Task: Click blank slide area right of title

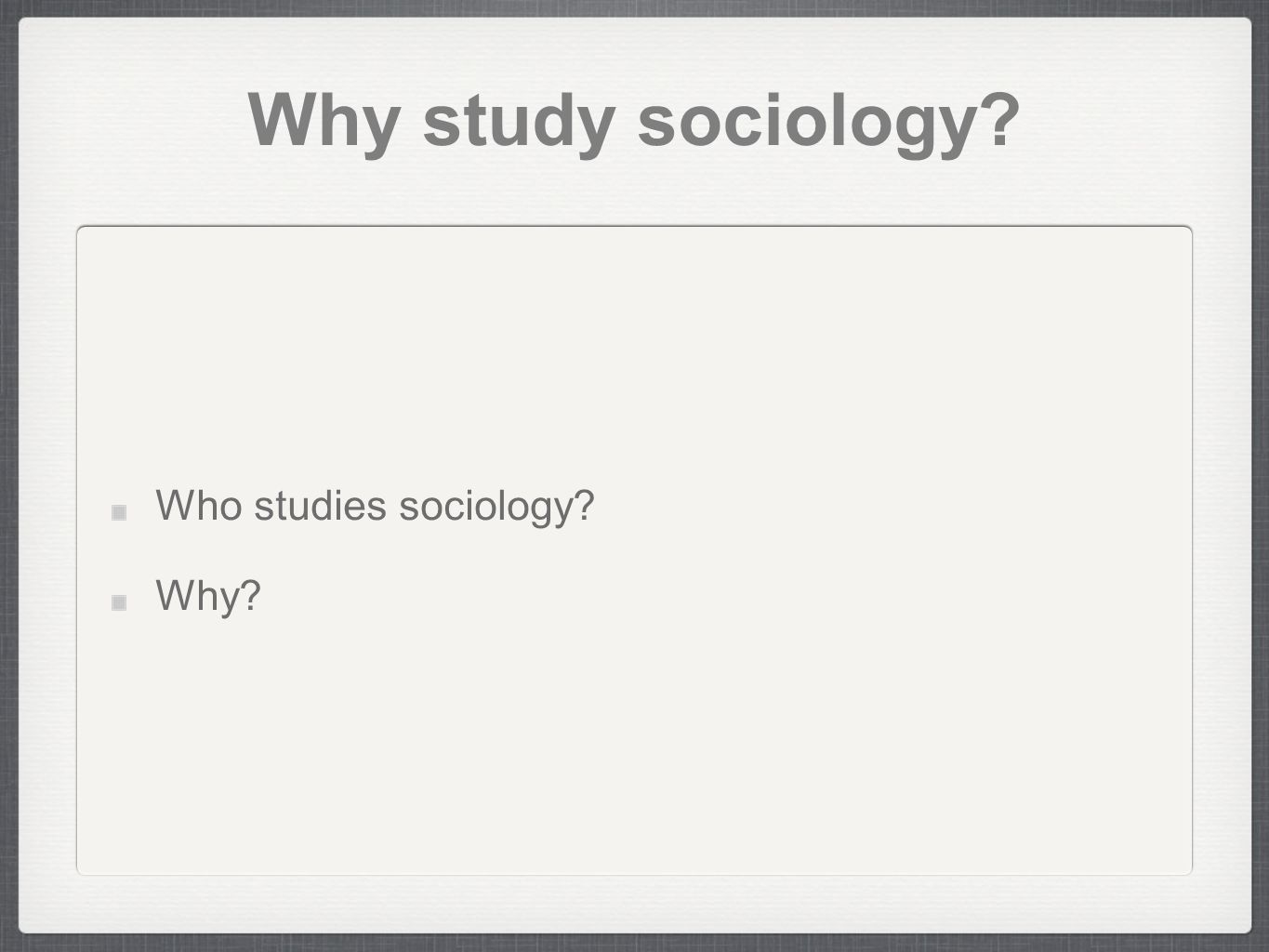Action: point(1134,122)
